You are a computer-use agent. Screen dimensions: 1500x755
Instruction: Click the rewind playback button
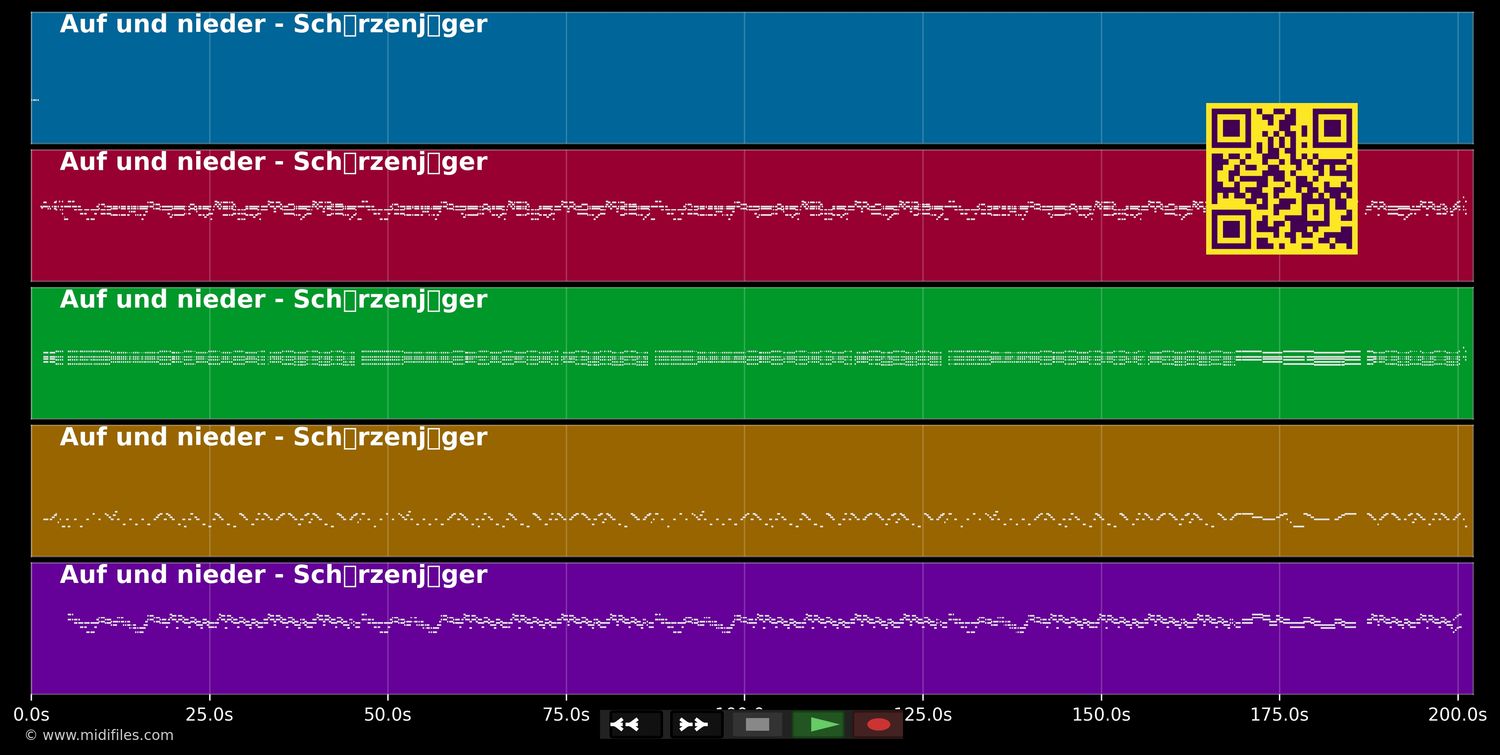click(636, 725)
